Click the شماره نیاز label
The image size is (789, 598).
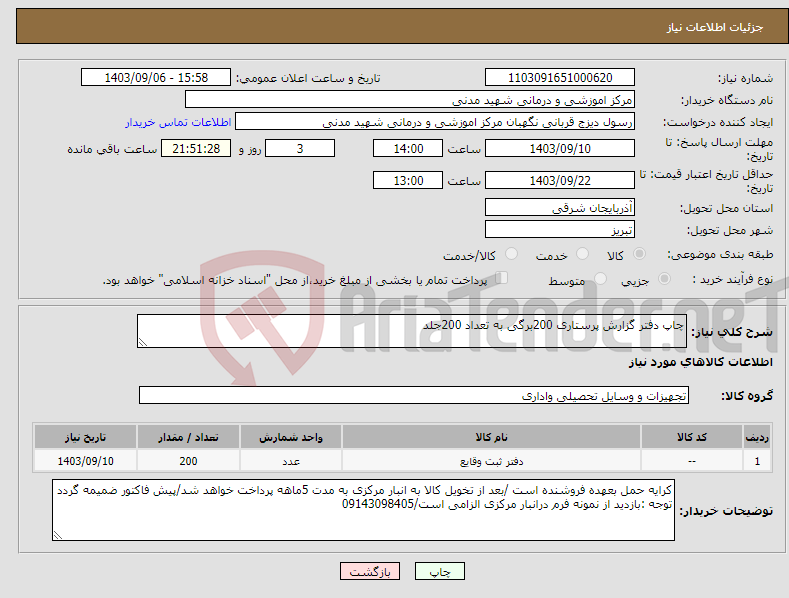point(745,79)
